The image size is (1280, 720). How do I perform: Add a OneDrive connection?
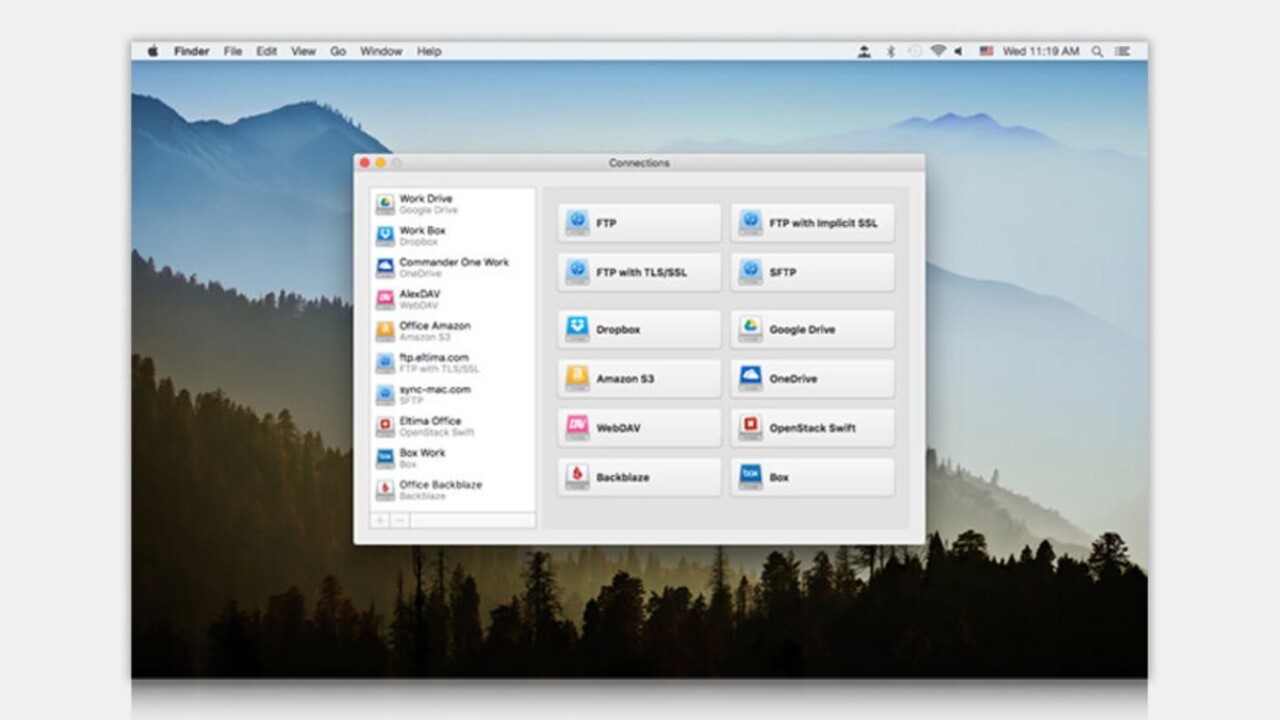pos(812,379)
